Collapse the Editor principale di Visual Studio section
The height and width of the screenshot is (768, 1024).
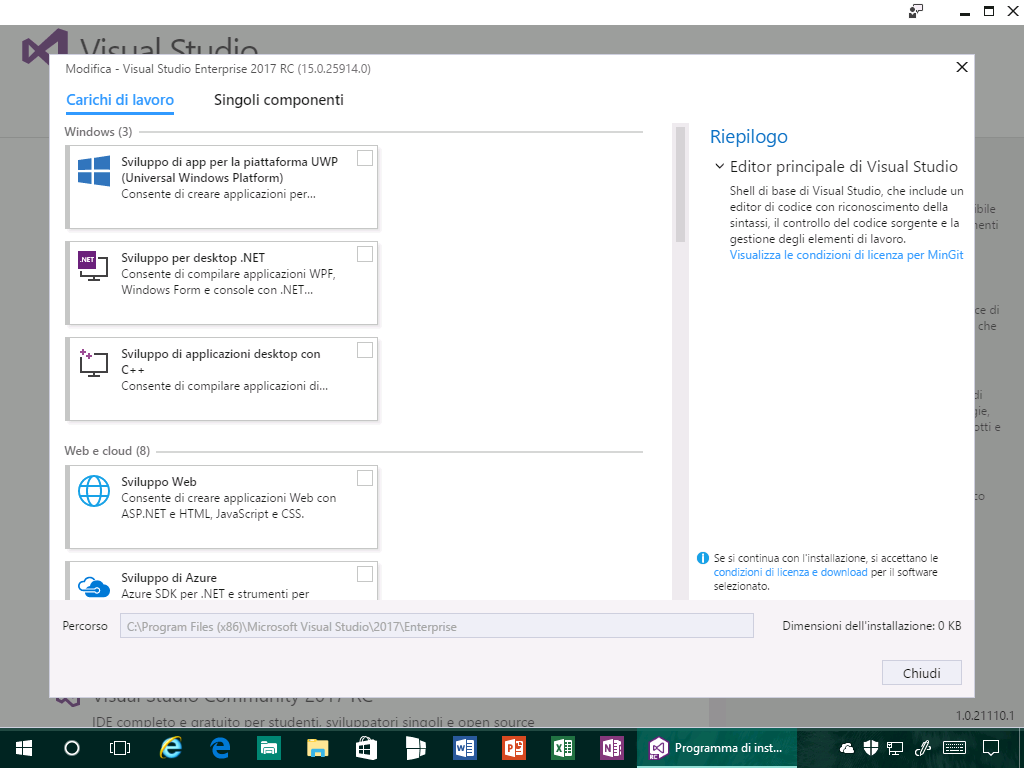[719, 167]
